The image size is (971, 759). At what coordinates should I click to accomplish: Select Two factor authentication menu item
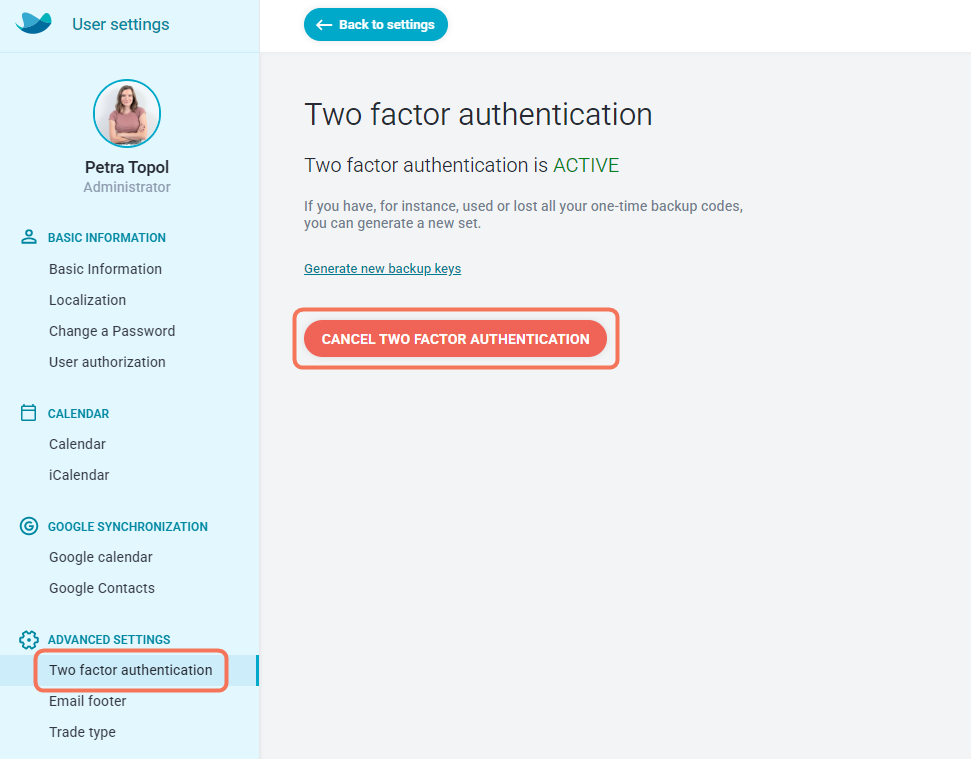[x=129, y=670]
